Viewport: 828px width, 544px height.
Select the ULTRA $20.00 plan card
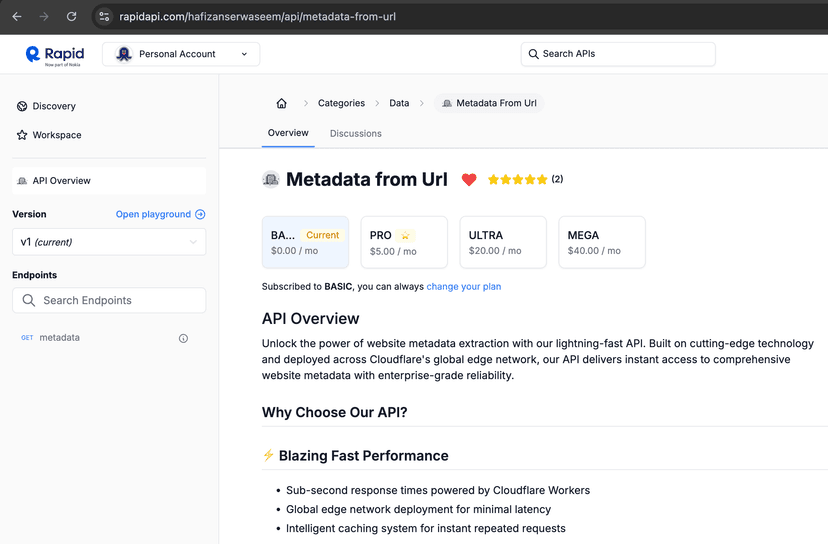click(503, 242)
